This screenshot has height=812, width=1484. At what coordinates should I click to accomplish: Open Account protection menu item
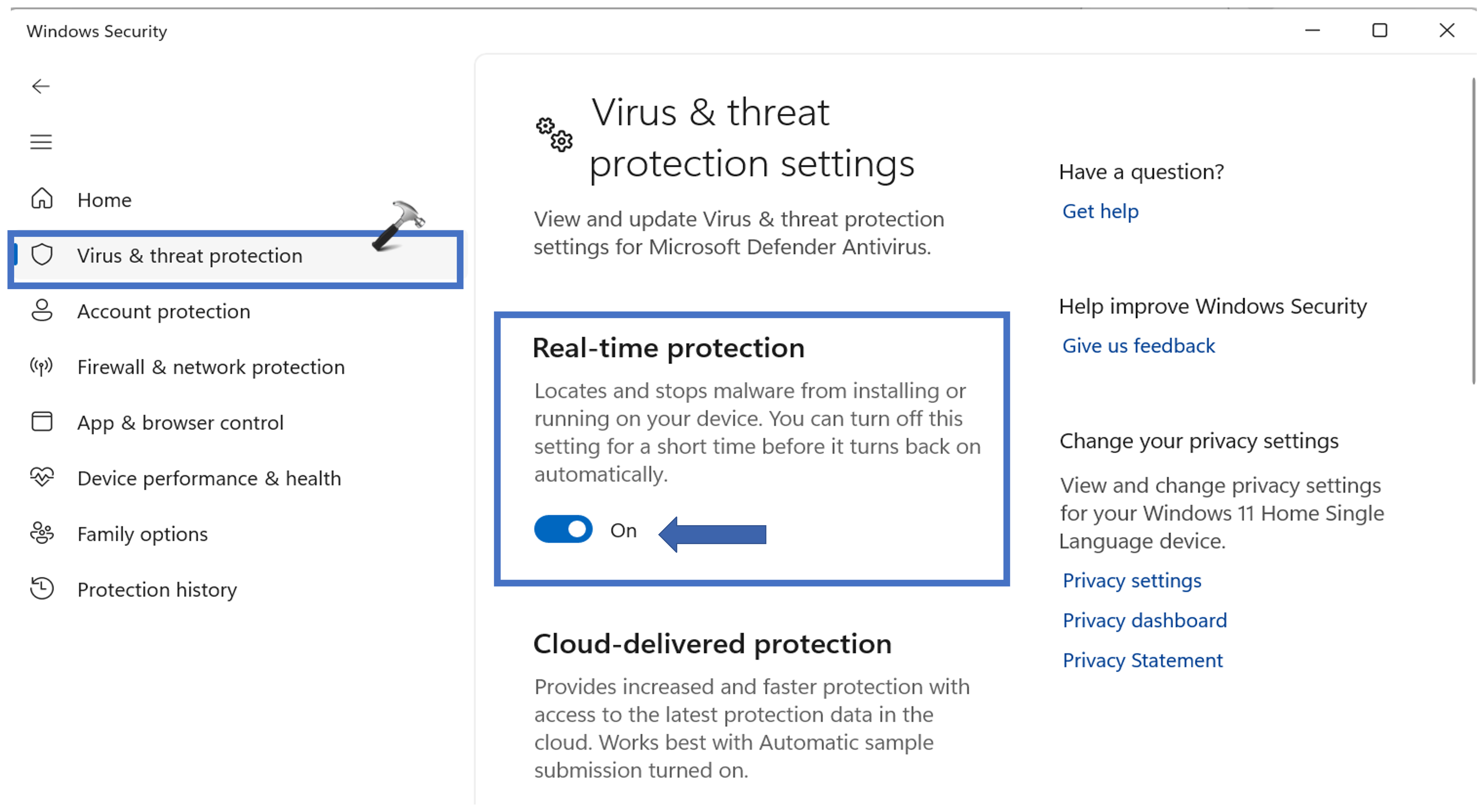tap(164, 312)
